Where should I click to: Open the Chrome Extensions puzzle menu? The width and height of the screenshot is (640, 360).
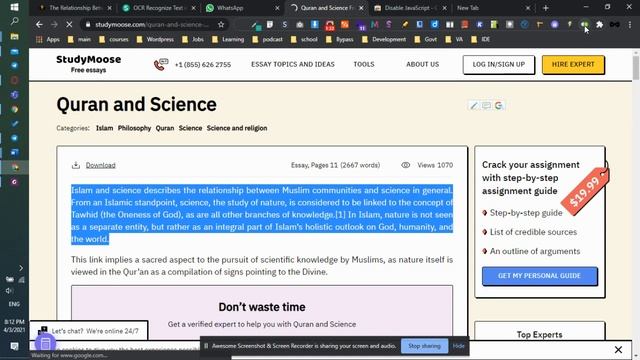click(x=600, y=24)
